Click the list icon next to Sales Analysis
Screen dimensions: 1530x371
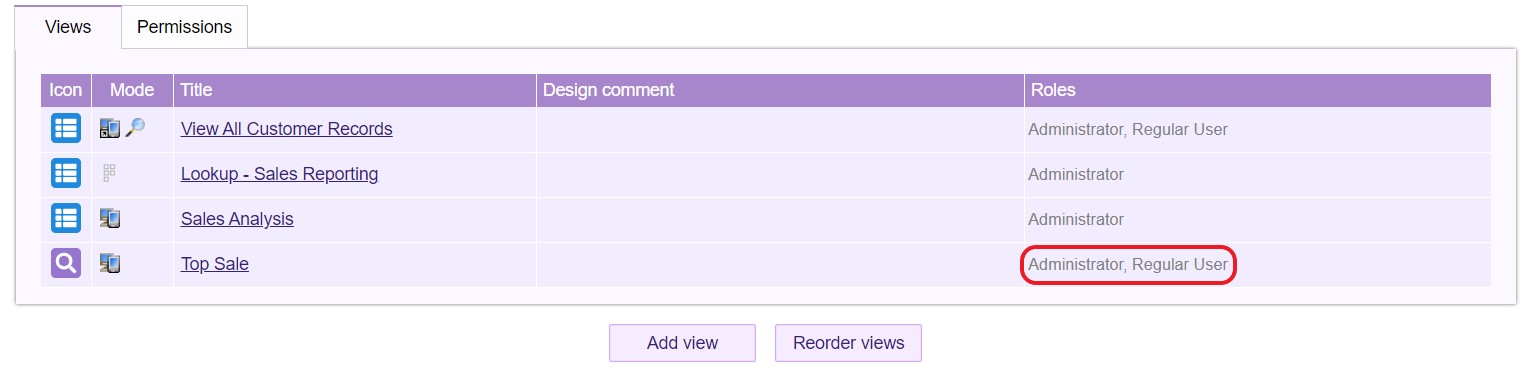(x=66, y=219)
